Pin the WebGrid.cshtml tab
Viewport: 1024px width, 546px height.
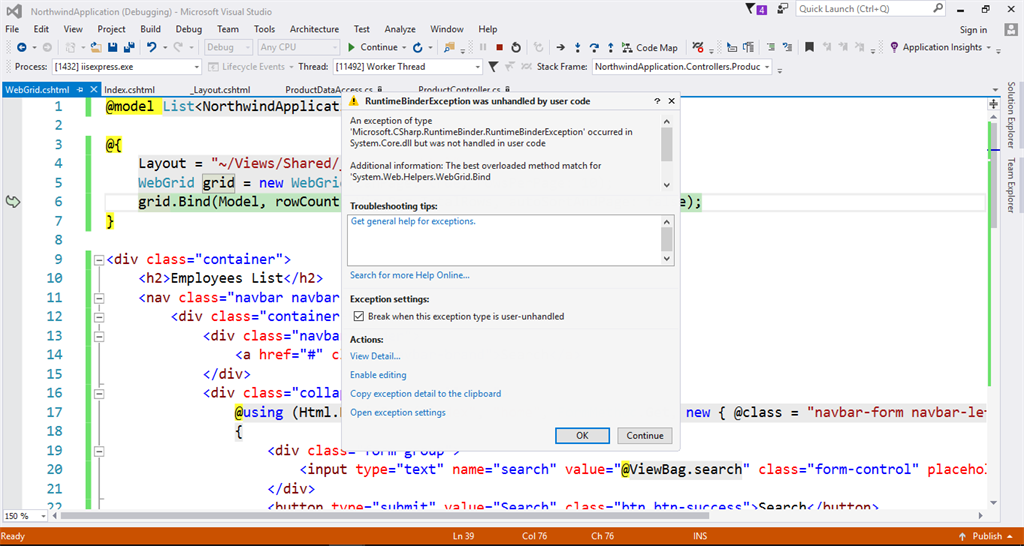[80, 89]
